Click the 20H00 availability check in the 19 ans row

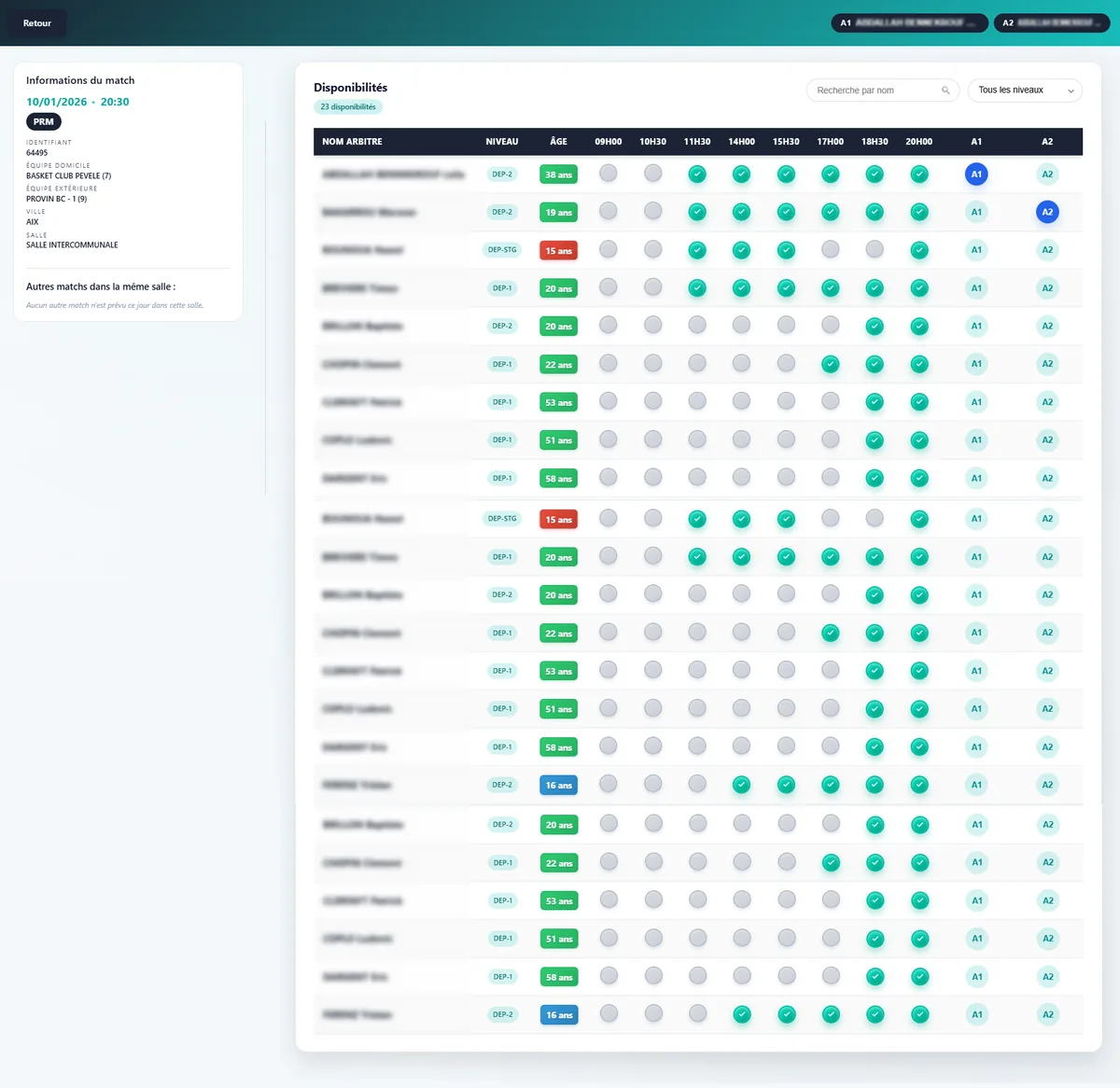pos(919,213)
